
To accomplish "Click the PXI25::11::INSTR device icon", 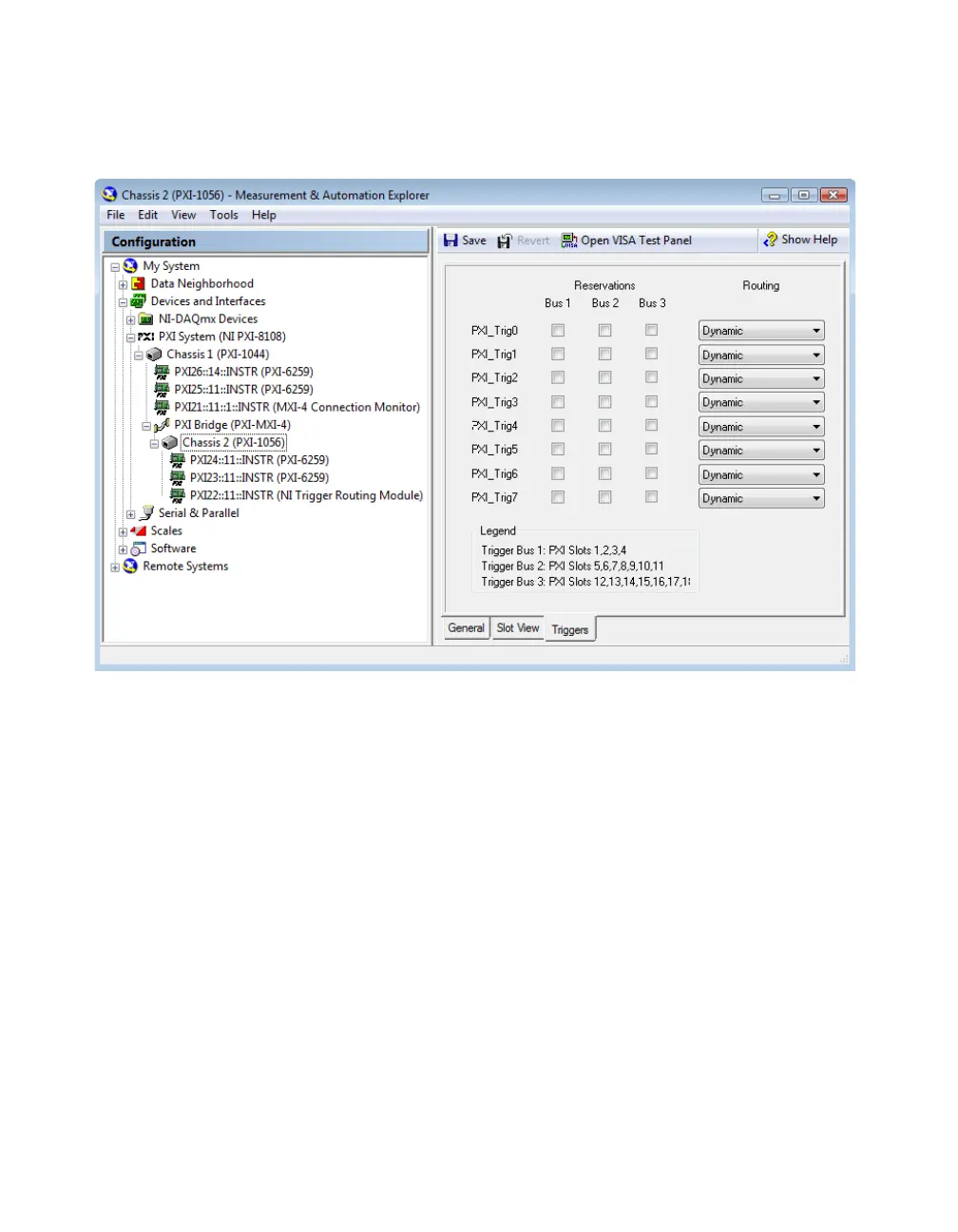I will click(x=163, y=390).
